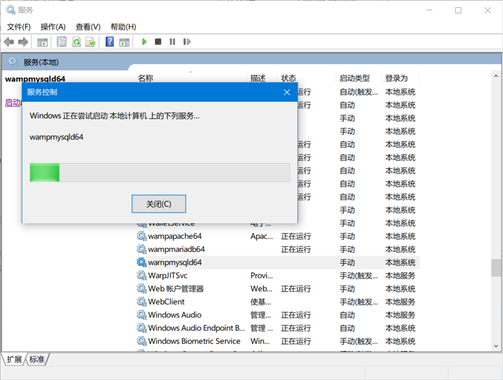The image size is (503, 380).
Task: Click the Refresh toolbar icon
Action: pyautogui.click(x=77, y=42)
